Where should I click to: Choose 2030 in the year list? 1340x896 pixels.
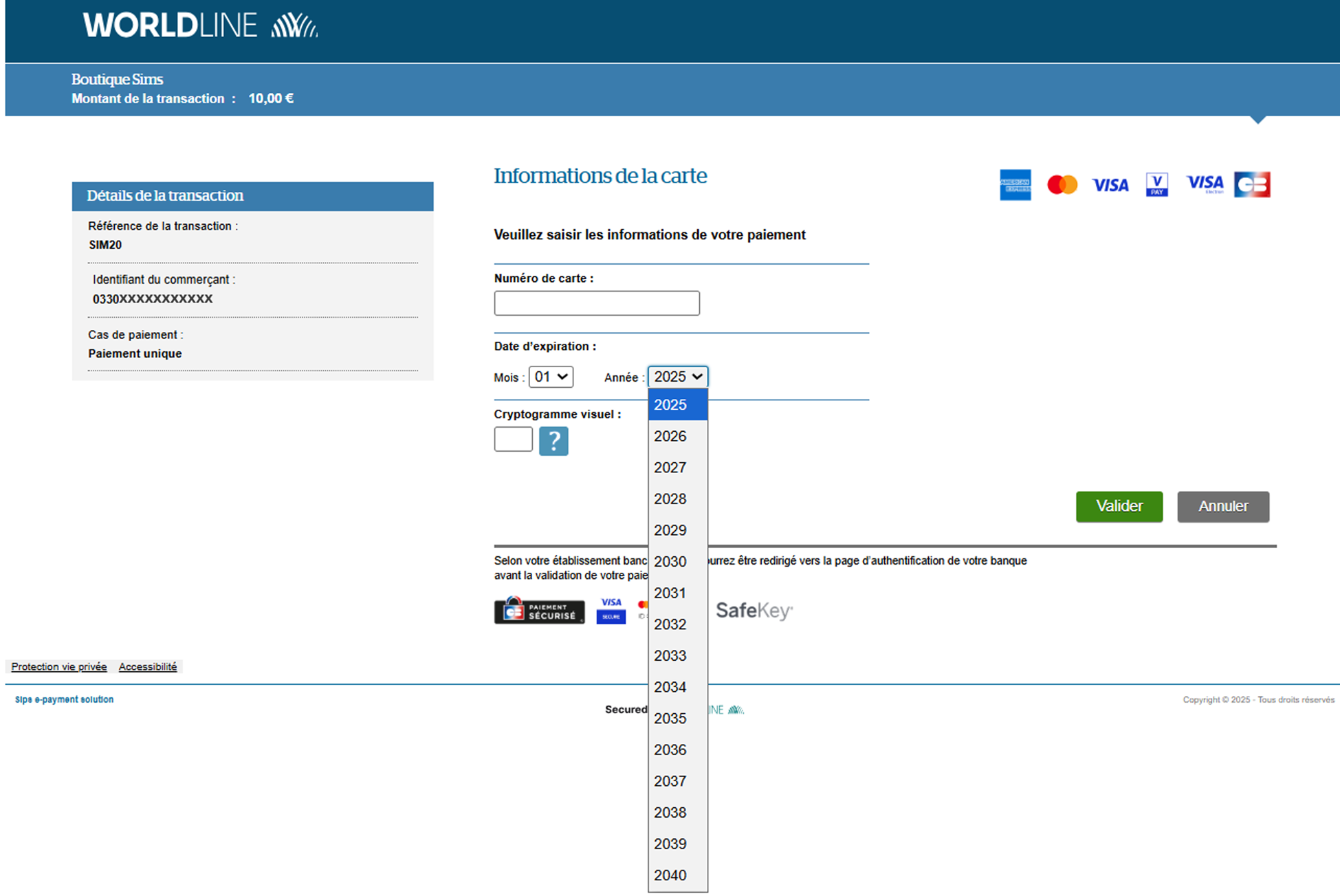click(x=670, y=562)
